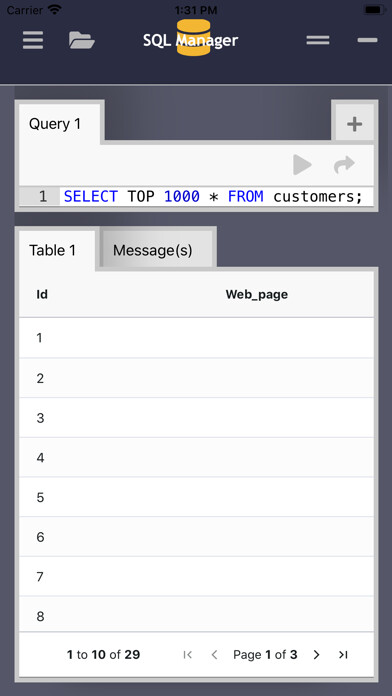Open the hamburger menu
This screenshot has width=392, height=696.
(x=33, y=40)
